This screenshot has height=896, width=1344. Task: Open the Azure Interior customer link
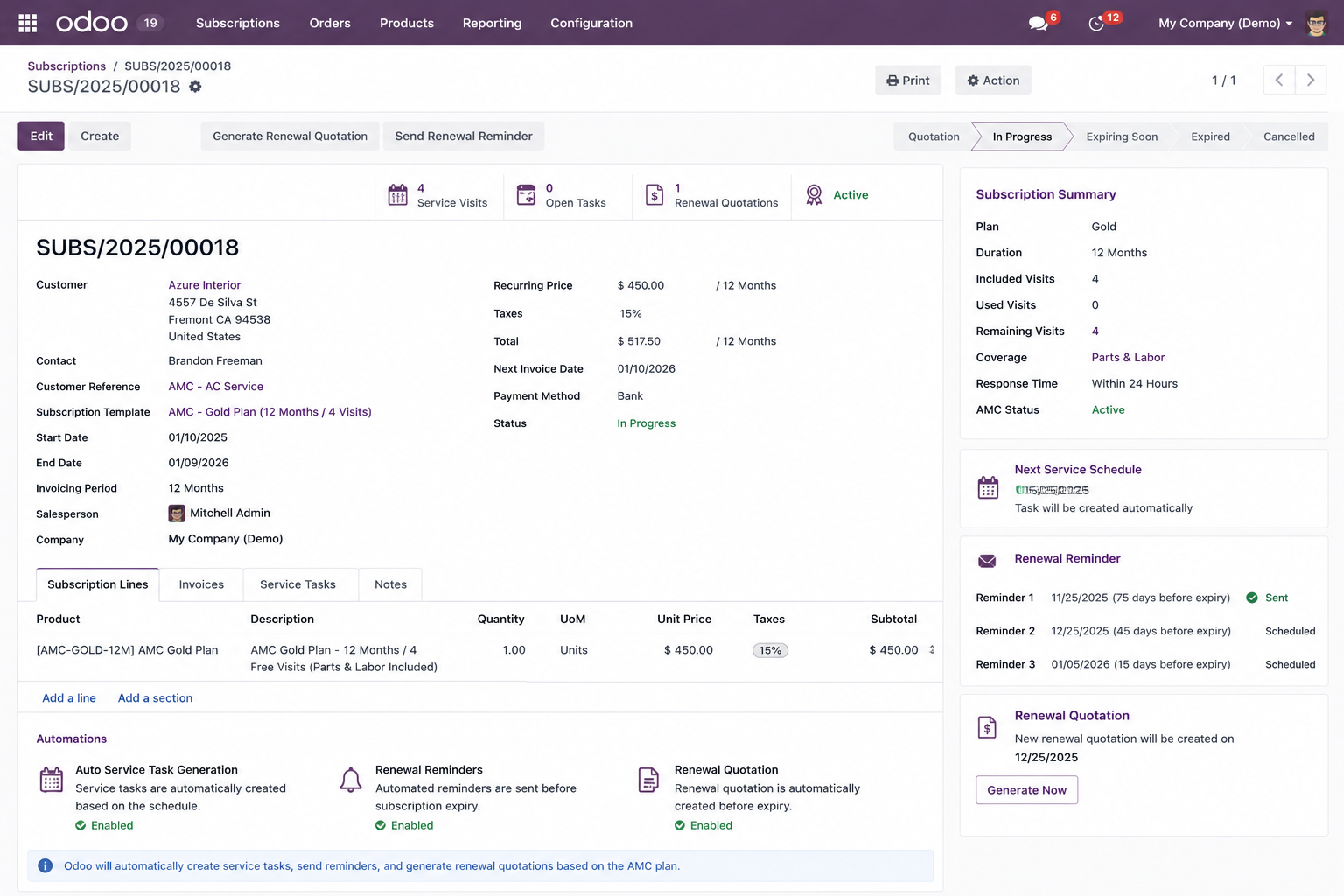[205, 285]
